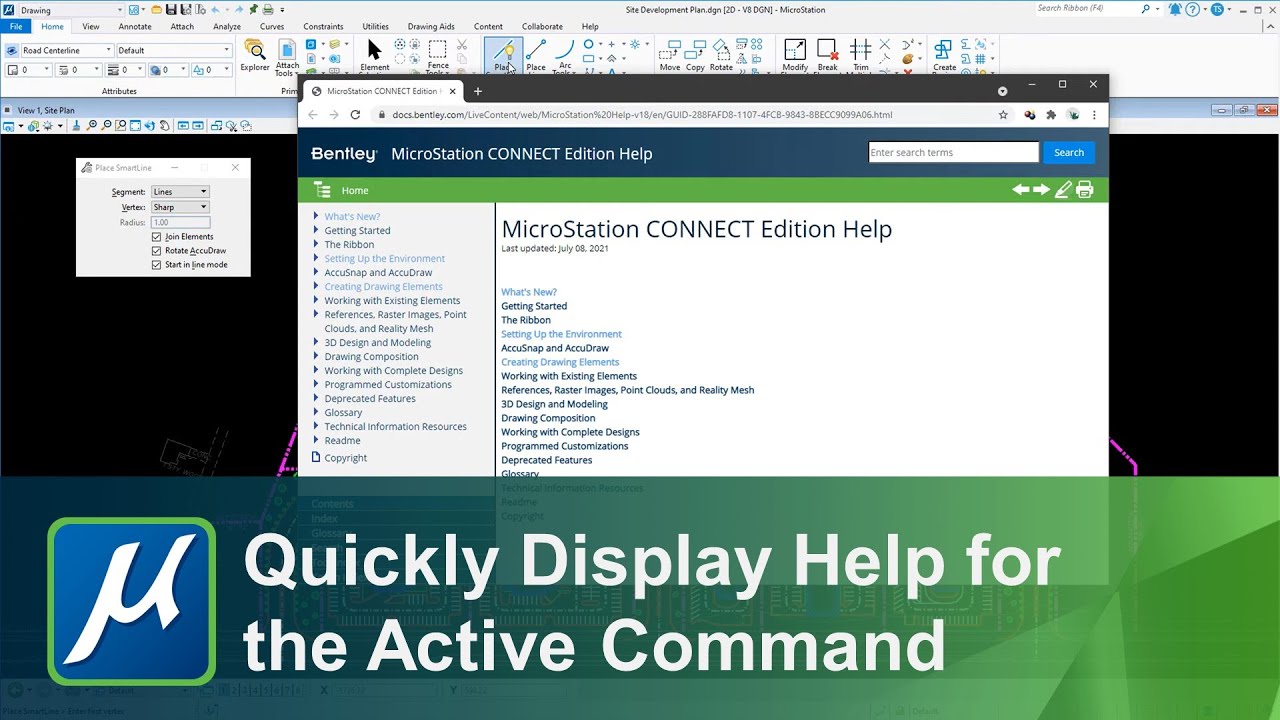The height and width of the screenshot is (720, 1280).
Task: Open the color attribute dropdown showing 0
Action: 29,70
